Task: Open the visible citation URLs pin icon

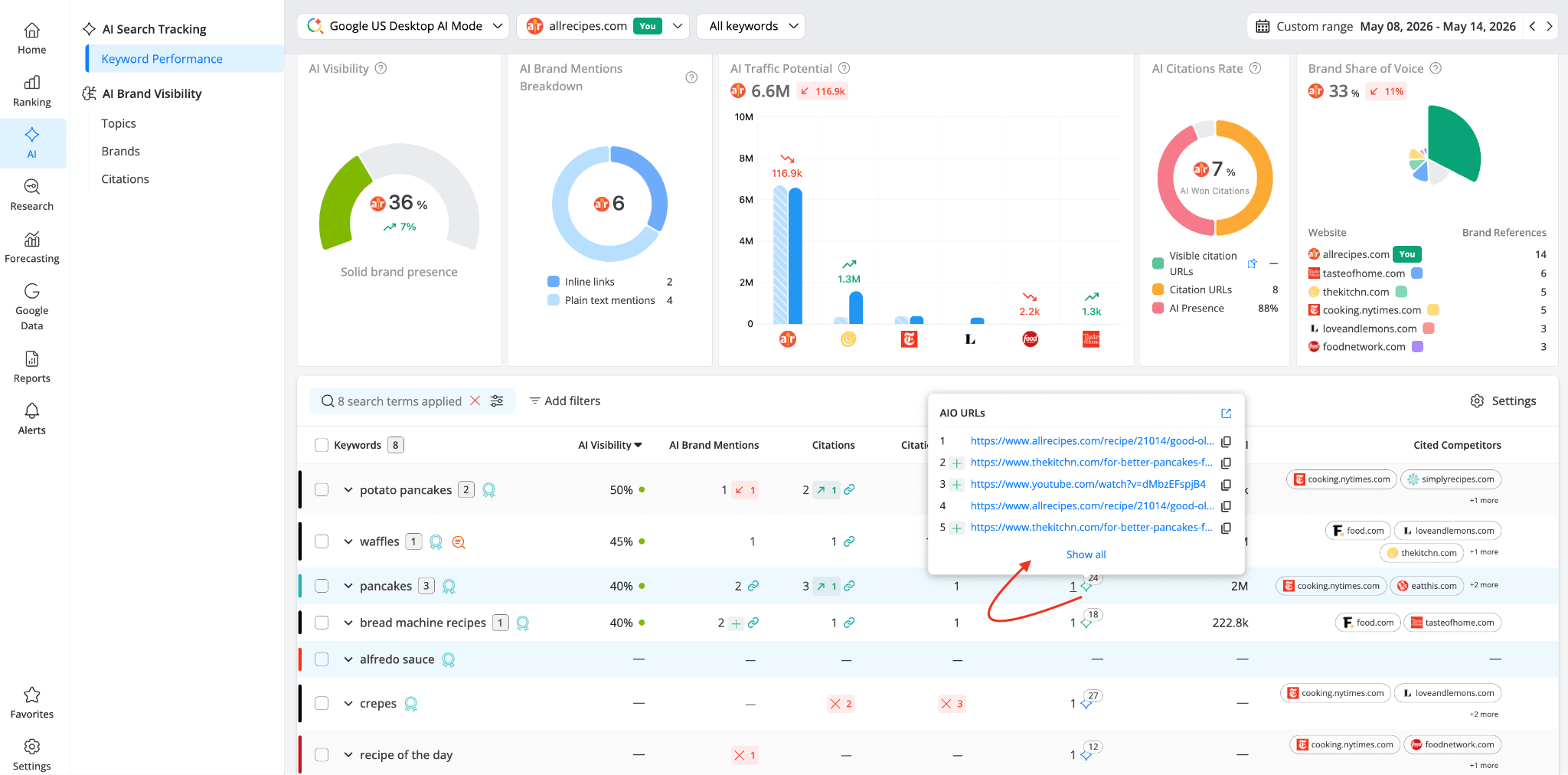Action: coord(1253,263)
